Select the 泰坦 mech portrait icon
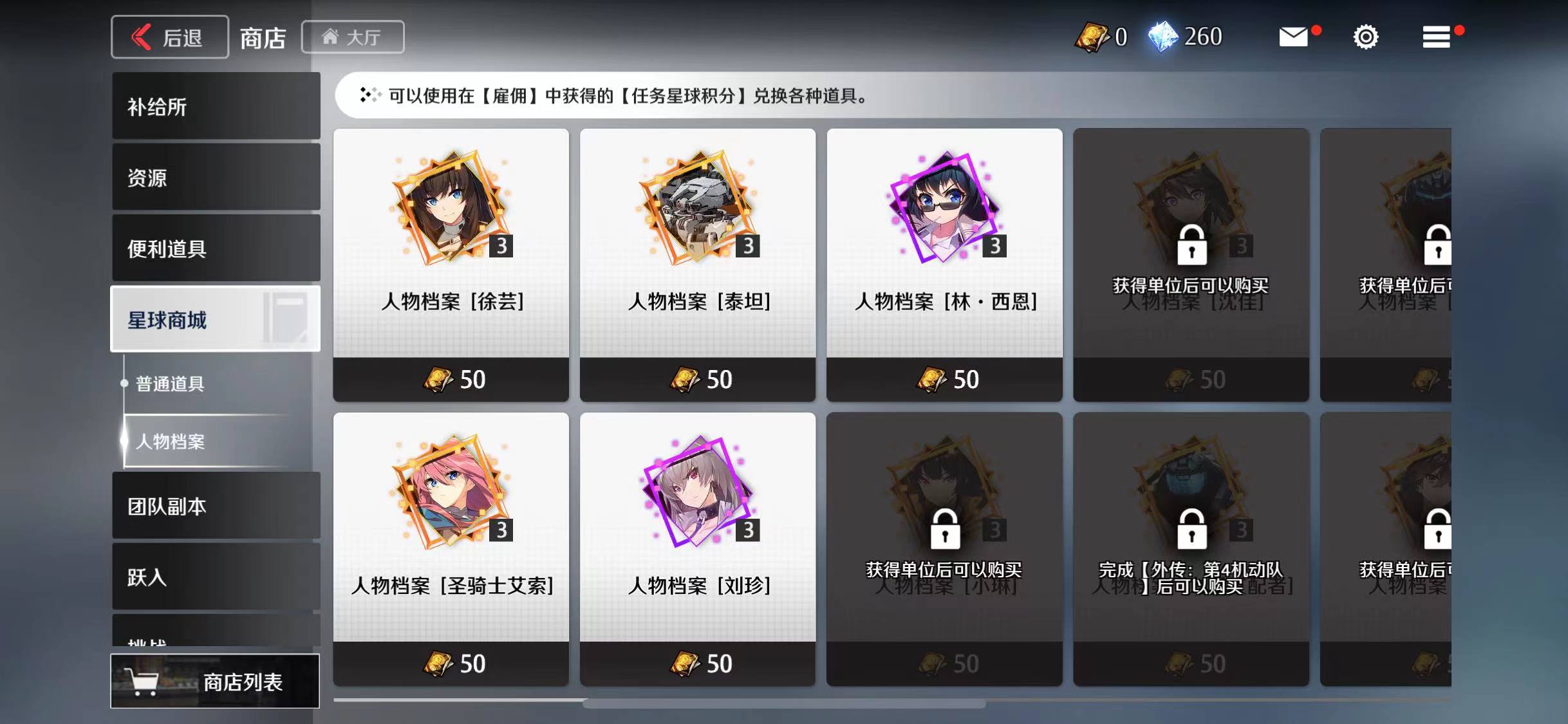 tap(698, 207)
